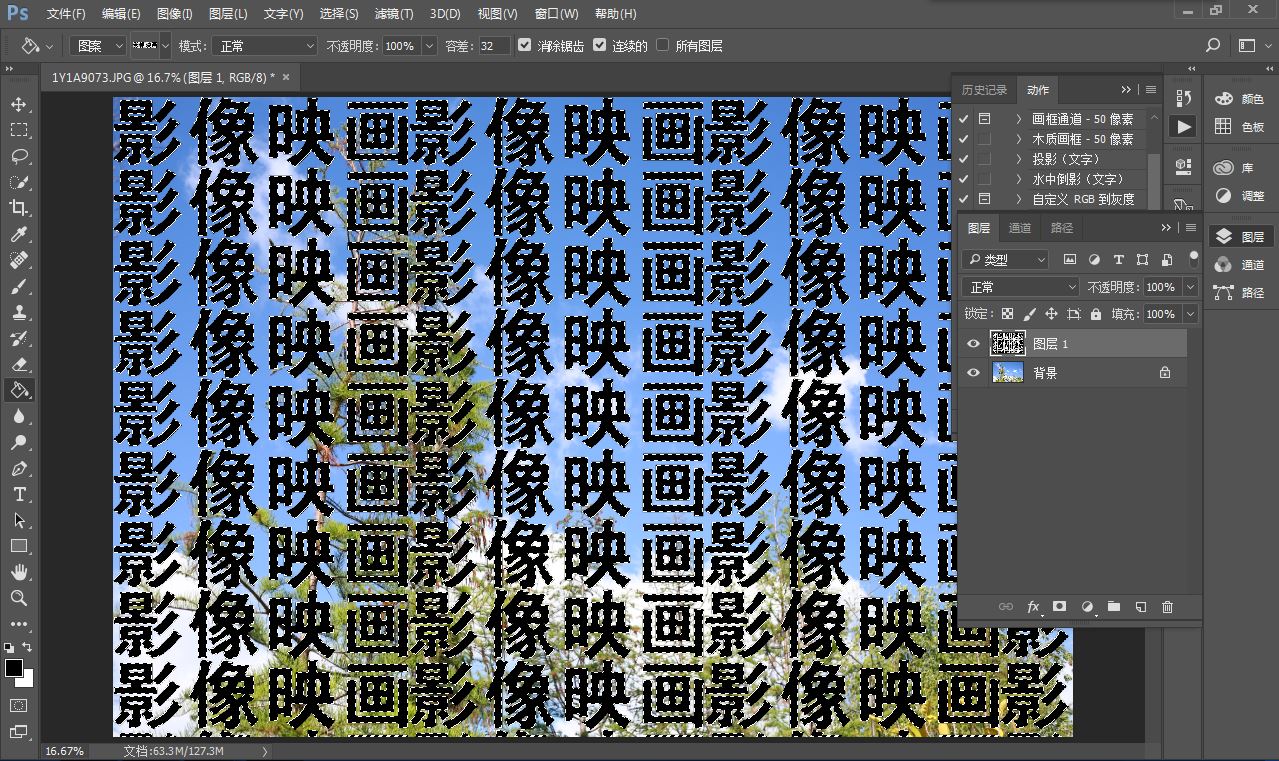Toggle the 连续的 checkbox

tap(600, 45)
